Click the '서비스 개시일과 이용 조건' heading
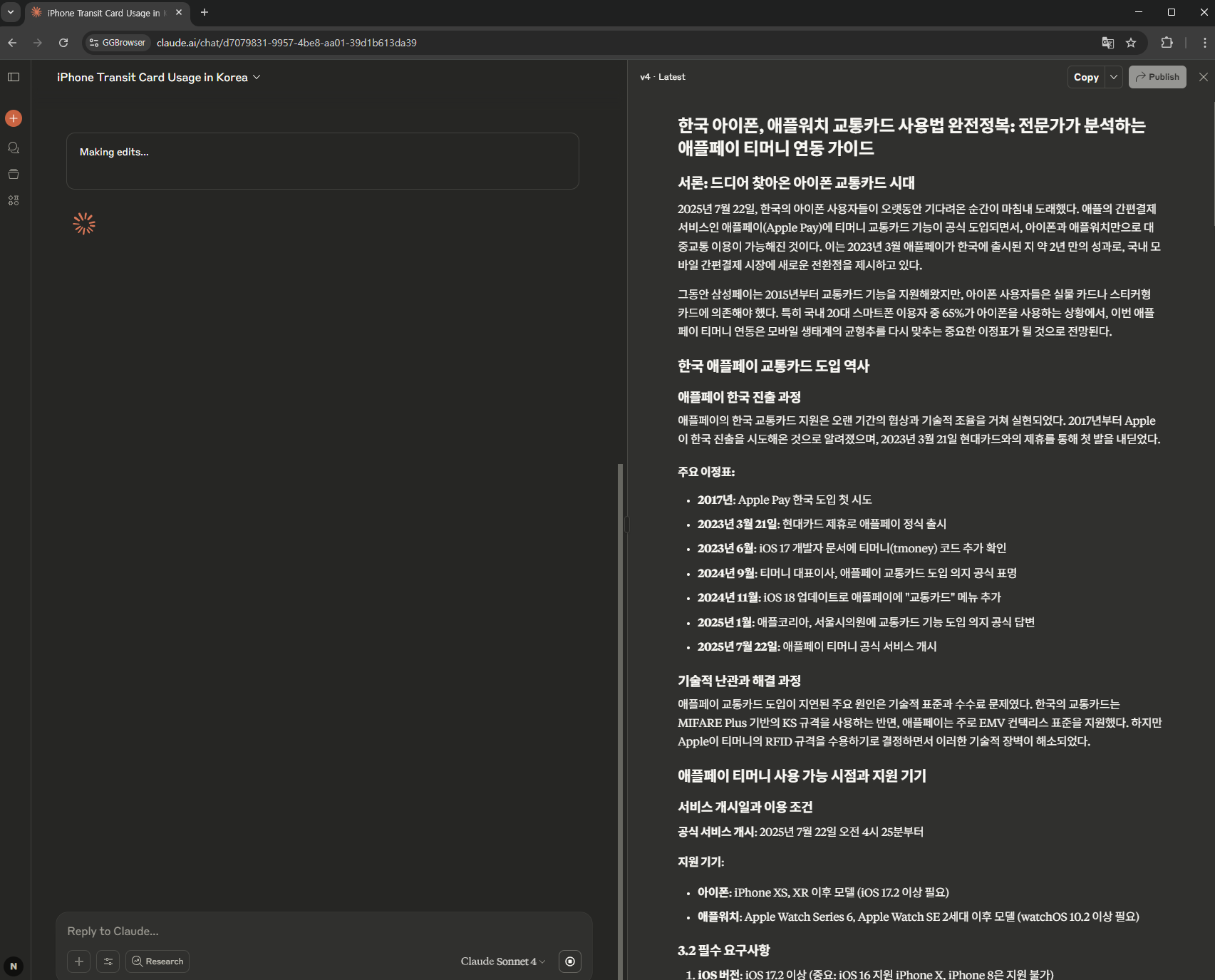This screenshot has width=1215, height=980. click(745, 807)
